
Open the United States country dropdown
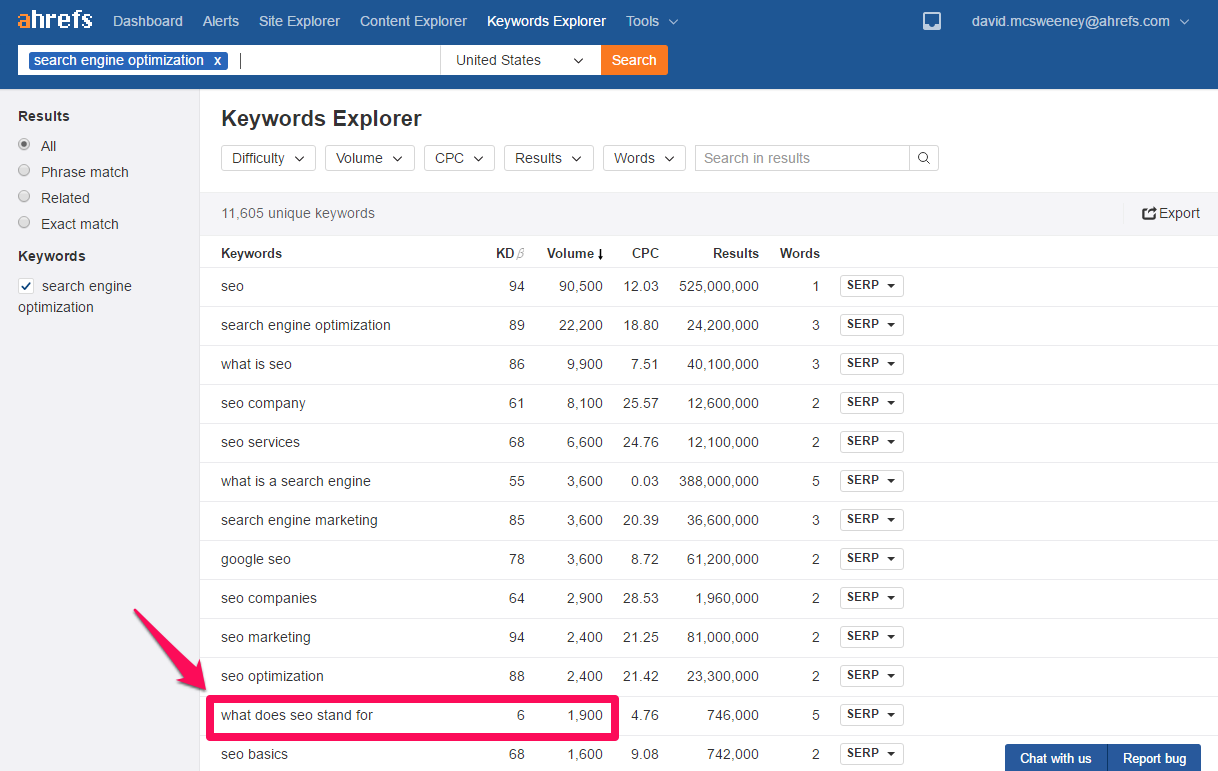coord(520,60)
